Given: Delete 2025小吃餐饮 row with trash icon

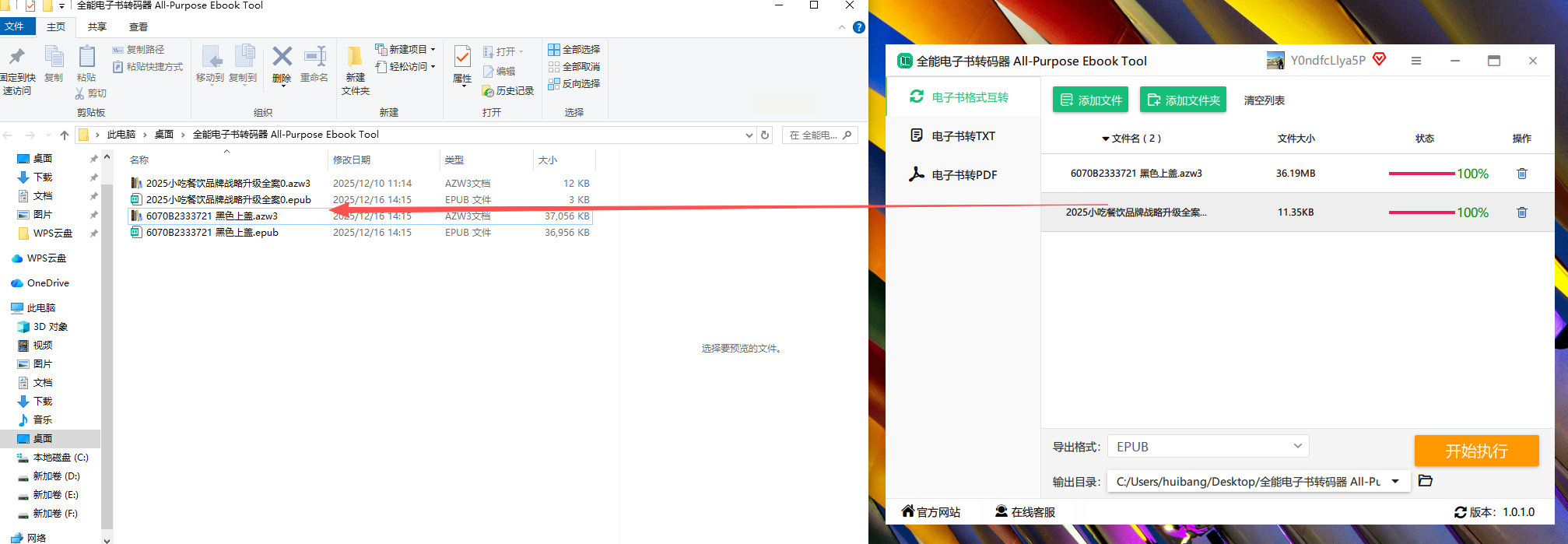Looking at the screenshot, I should pyautogui.click(x=1522, y=212).
